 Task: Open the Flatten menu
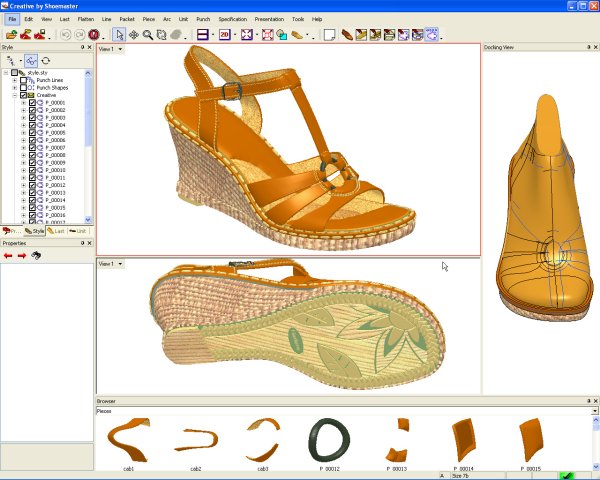pos(86,19)
